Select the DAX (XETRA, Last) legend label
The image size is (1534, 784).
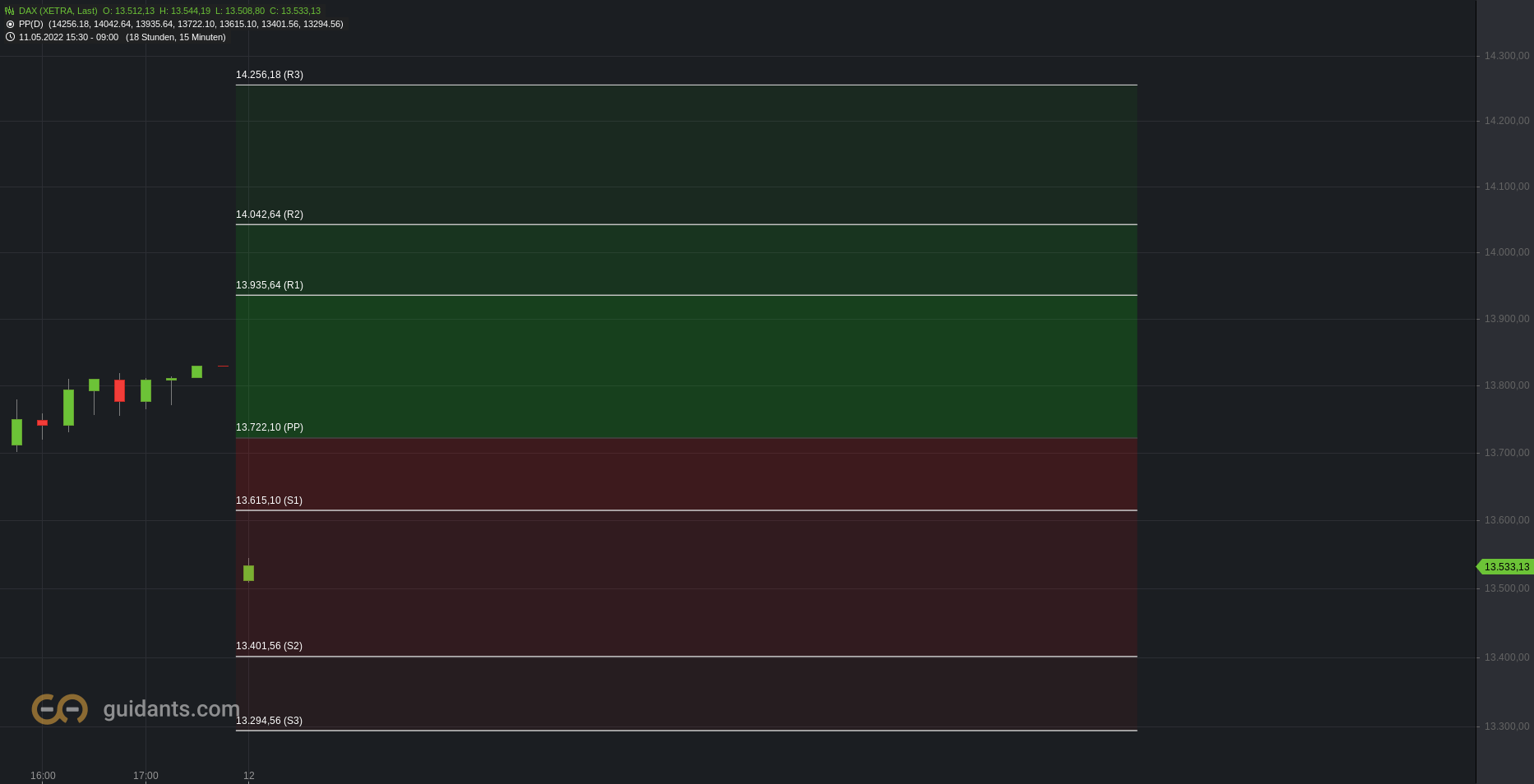click(x=58, y=11)
